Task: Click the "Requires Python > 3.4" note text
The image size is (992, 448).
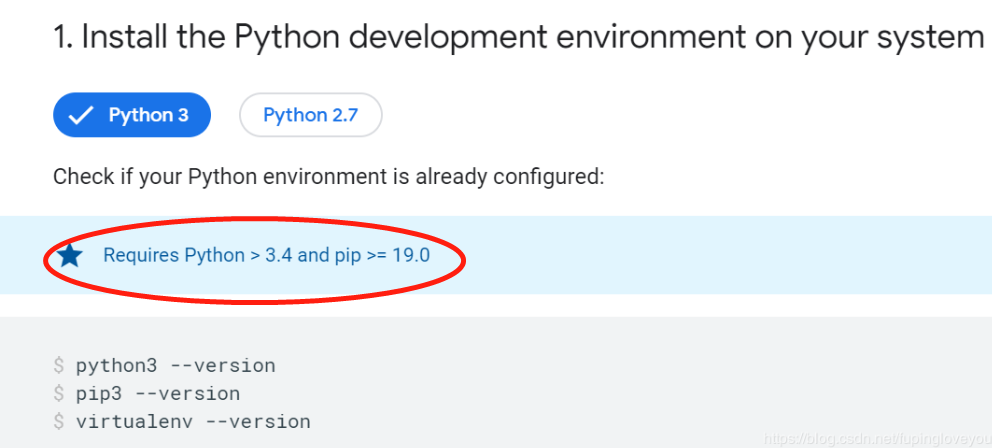Action: pyautogui.click(x=198, y=255)
